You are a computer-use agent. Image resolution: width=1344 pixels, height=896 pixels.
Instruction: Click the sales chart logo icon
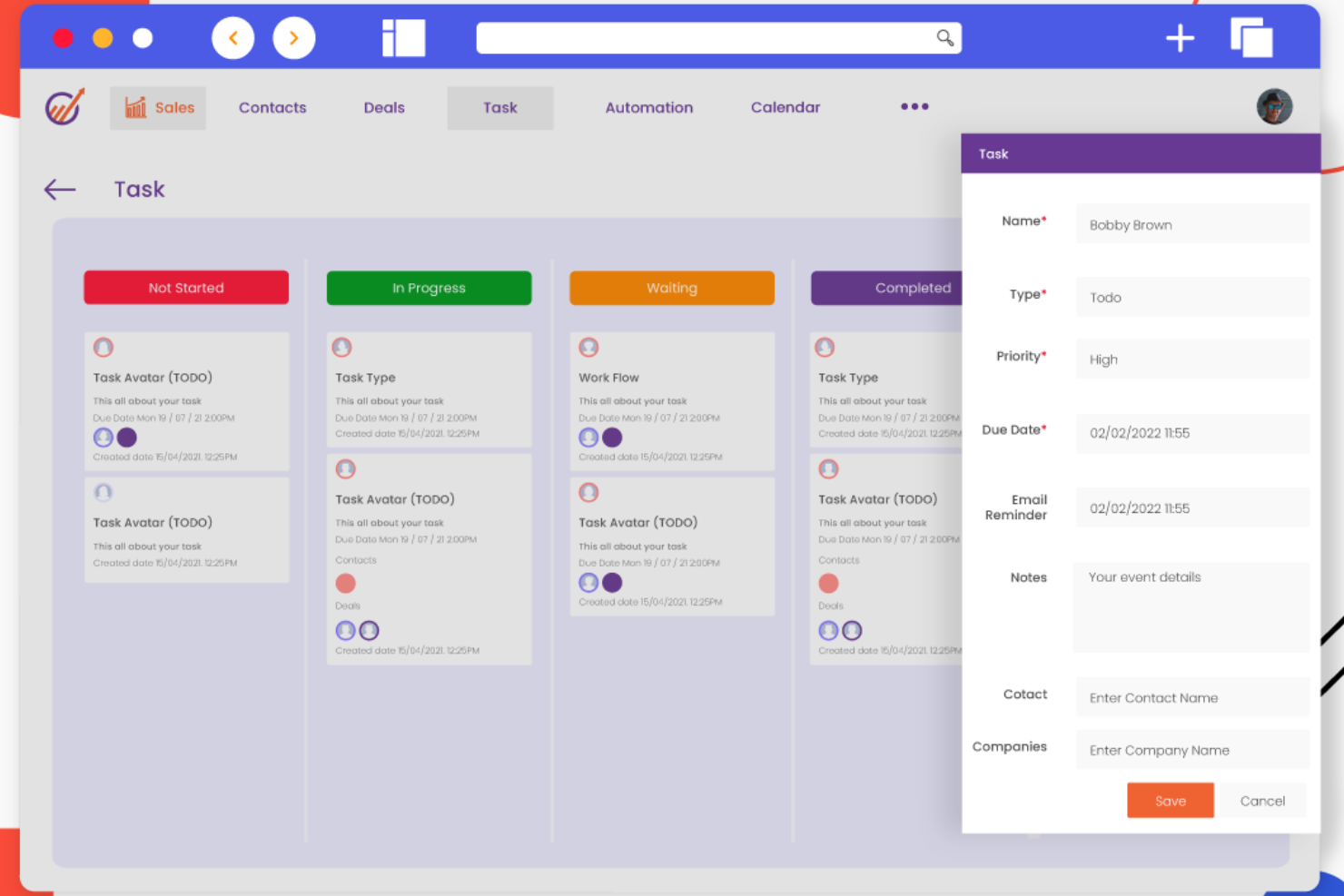coord(62,106)
